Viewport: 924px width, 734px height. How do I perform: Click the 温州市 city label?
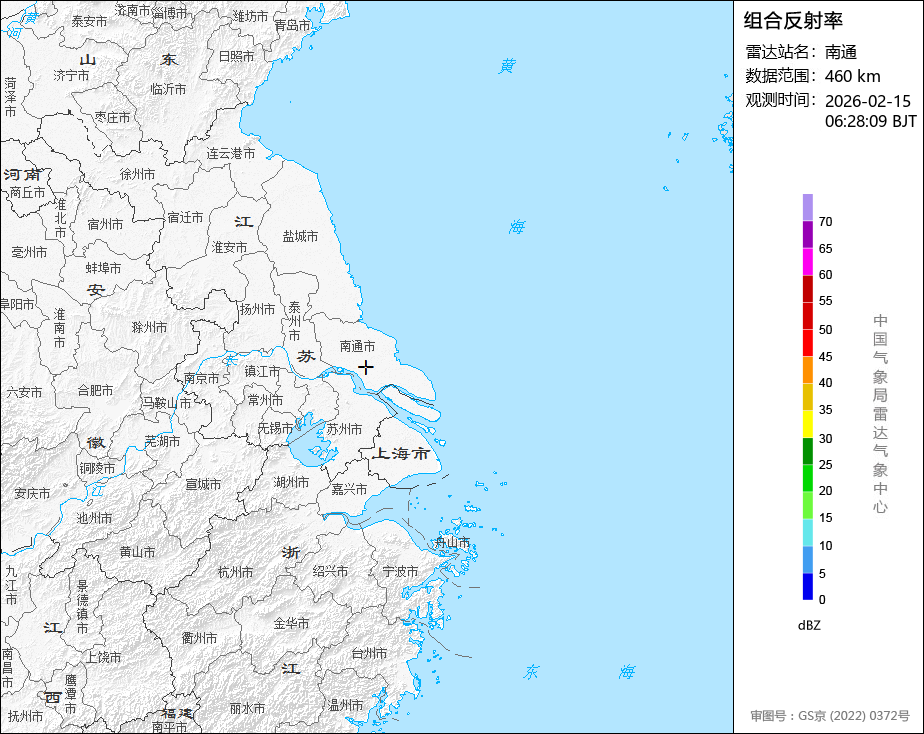(x=345, y=705)
